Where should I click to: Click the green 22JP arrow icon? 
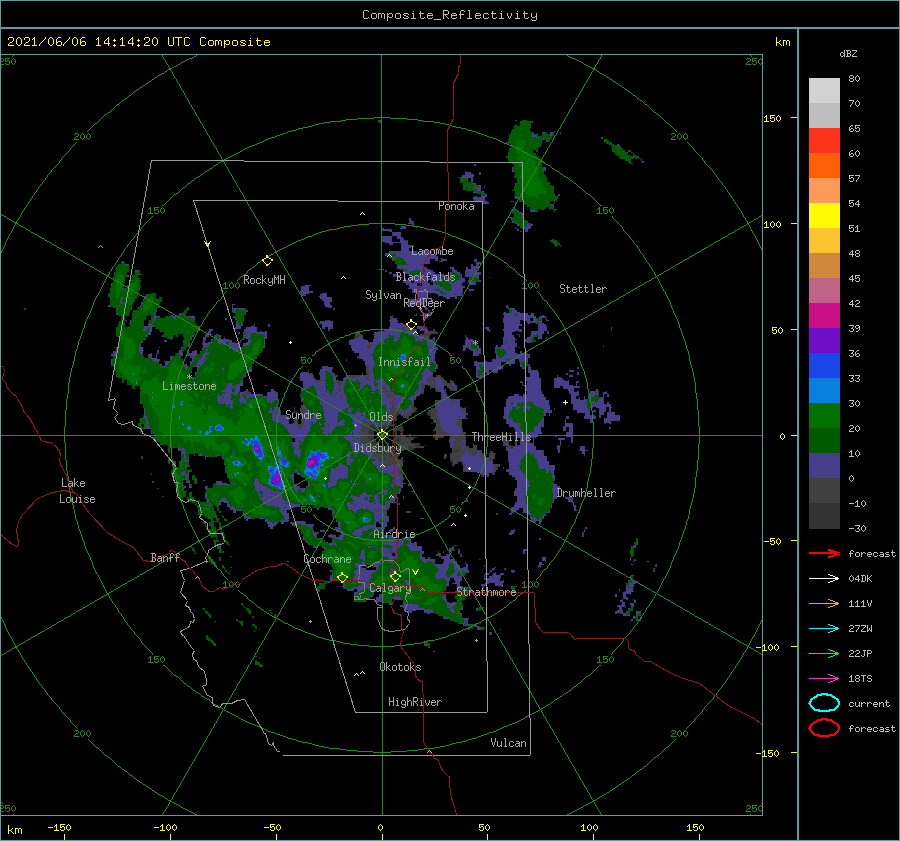pyautogui.click(x=824, y=653)
